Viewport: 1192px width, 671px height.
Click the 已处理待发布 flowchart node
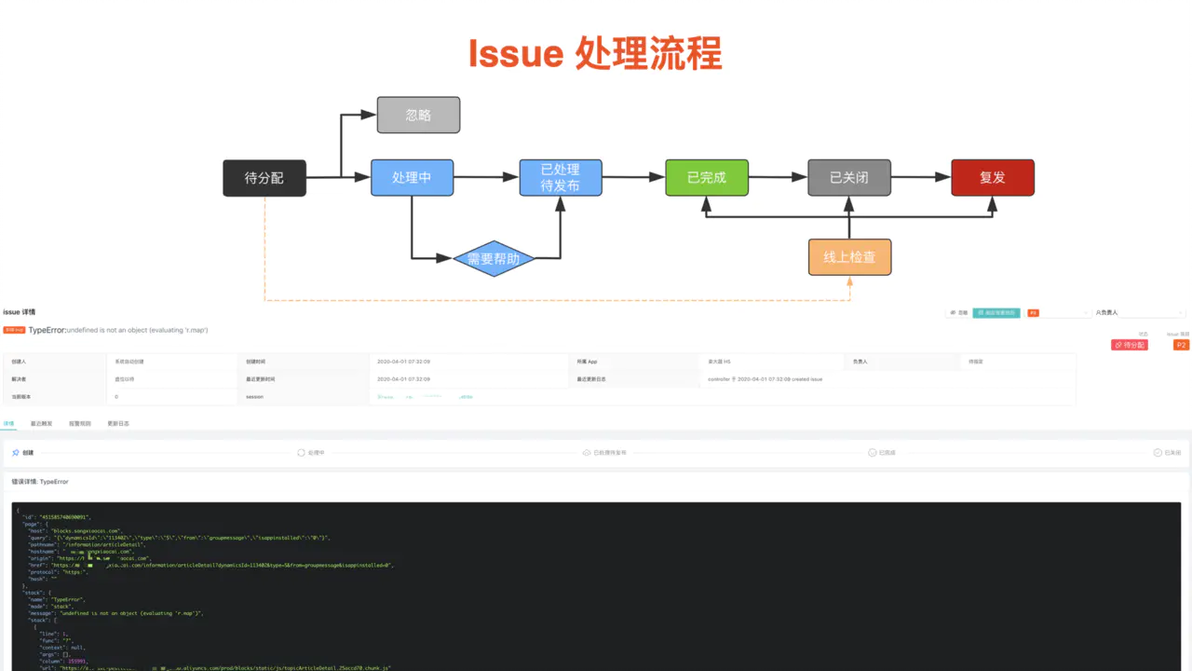point(560,178)
